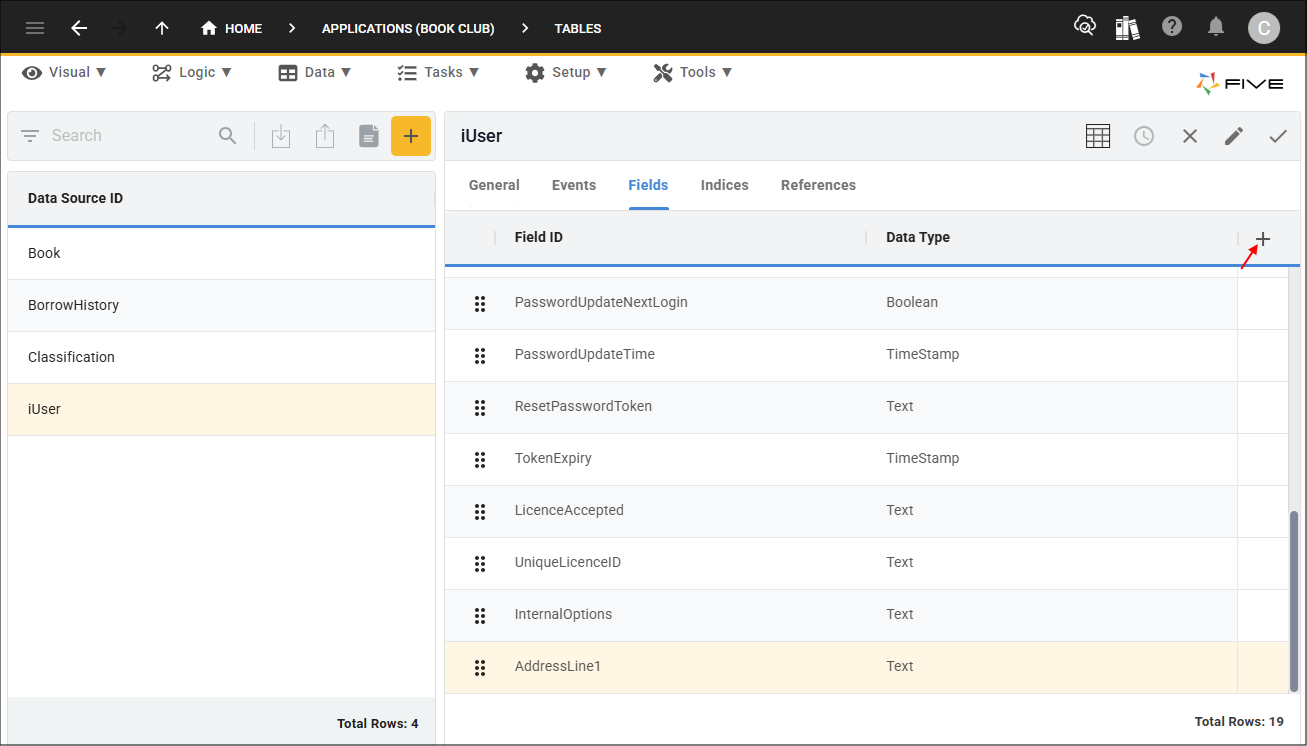Open the books library icon
This screenshot has height=746, width=1307.
click(1128, 28)
